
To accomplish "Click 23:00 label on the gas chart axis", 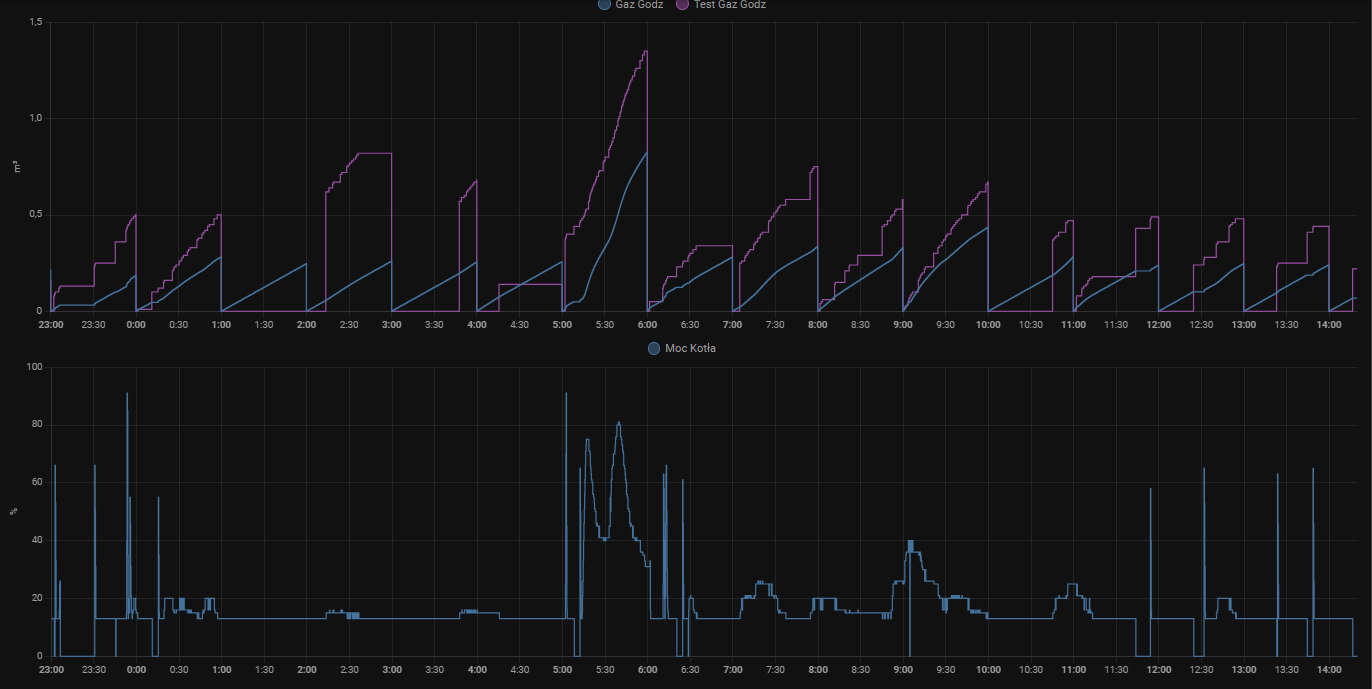I will (51, 324).
